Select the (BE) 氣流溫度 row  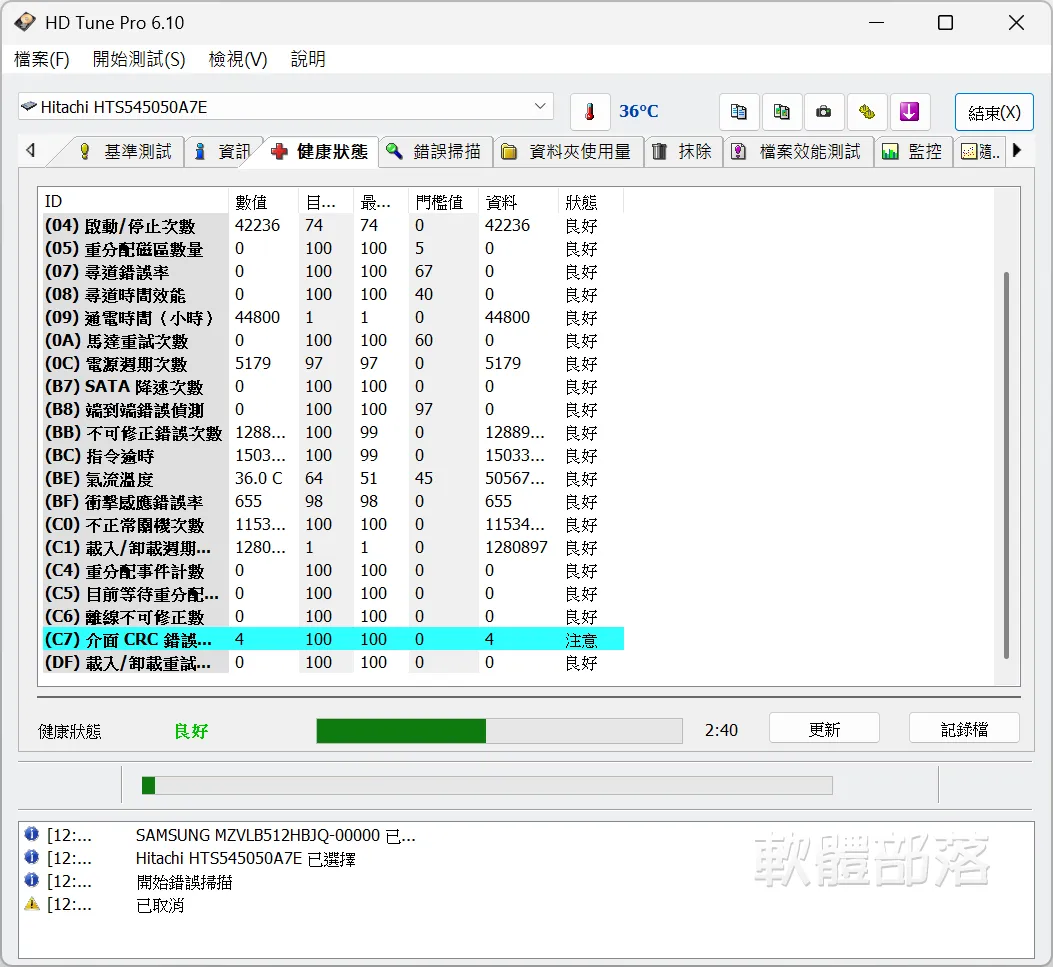[x=333, y=479]
